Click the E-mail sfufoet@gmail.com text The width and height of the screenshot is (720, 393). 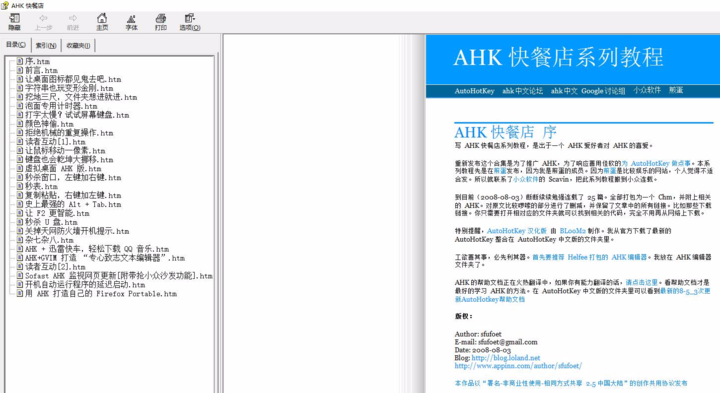(496, 342)
